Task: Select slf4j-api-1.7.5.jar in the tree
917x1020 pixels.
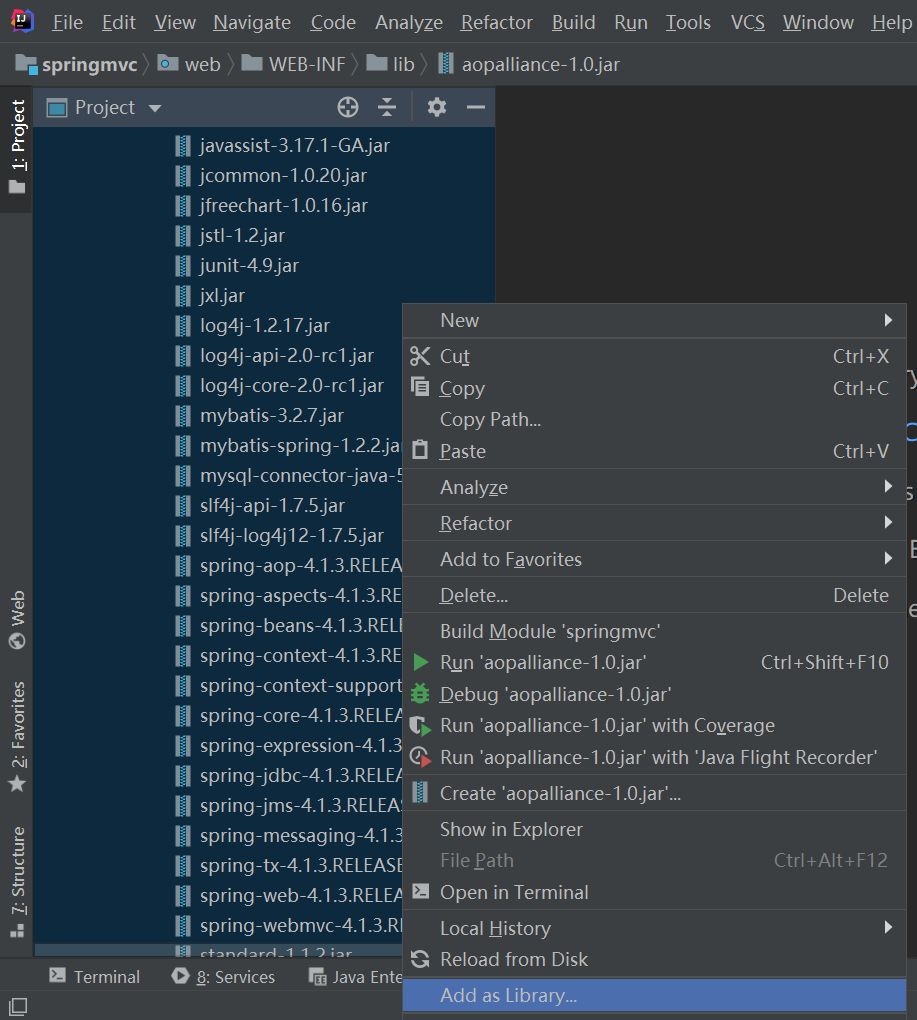Action: (x=272, y=505)
